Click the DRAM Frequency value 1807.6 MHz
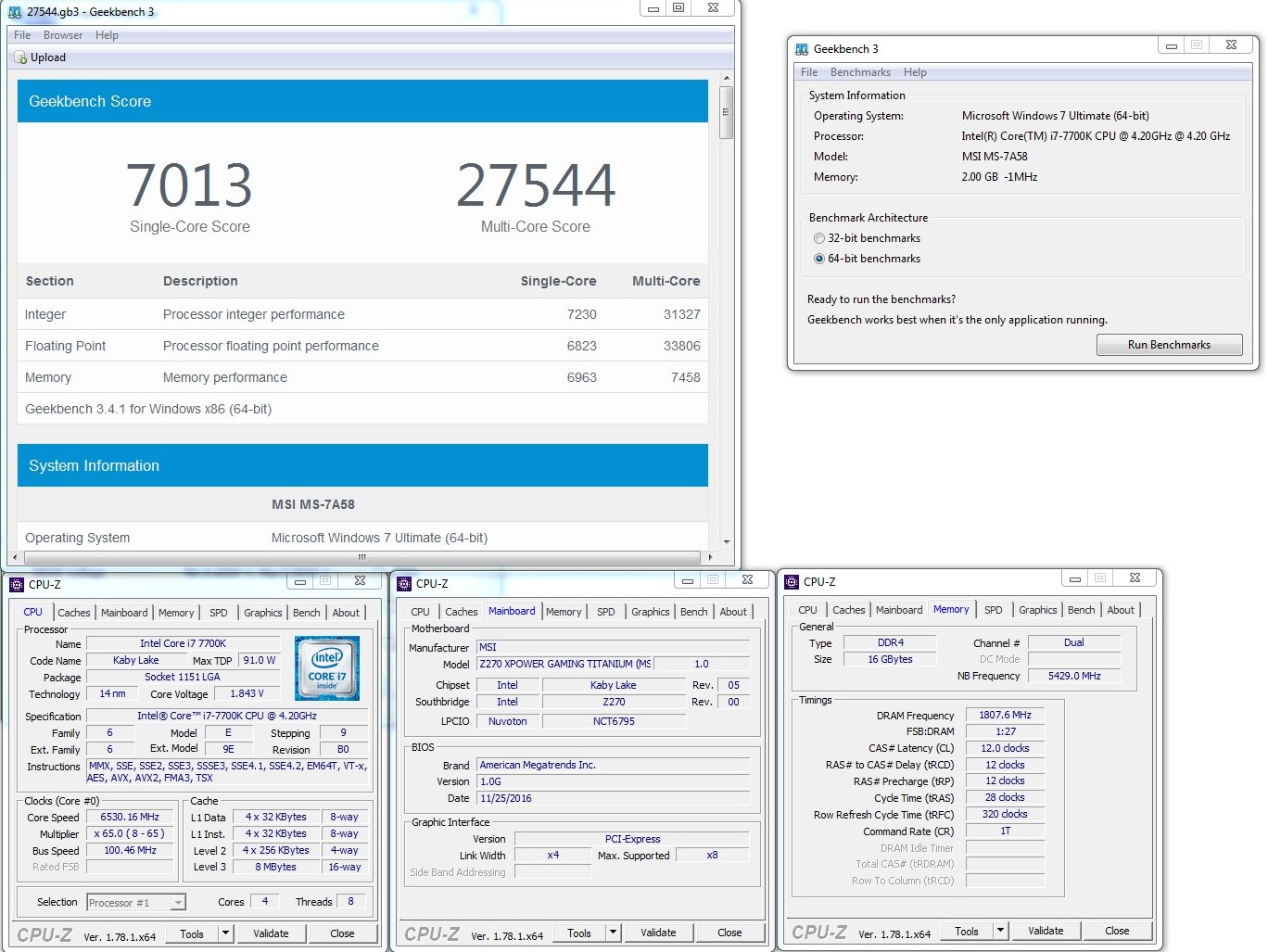This screenshot has width=1268, height=952. 1006,715
